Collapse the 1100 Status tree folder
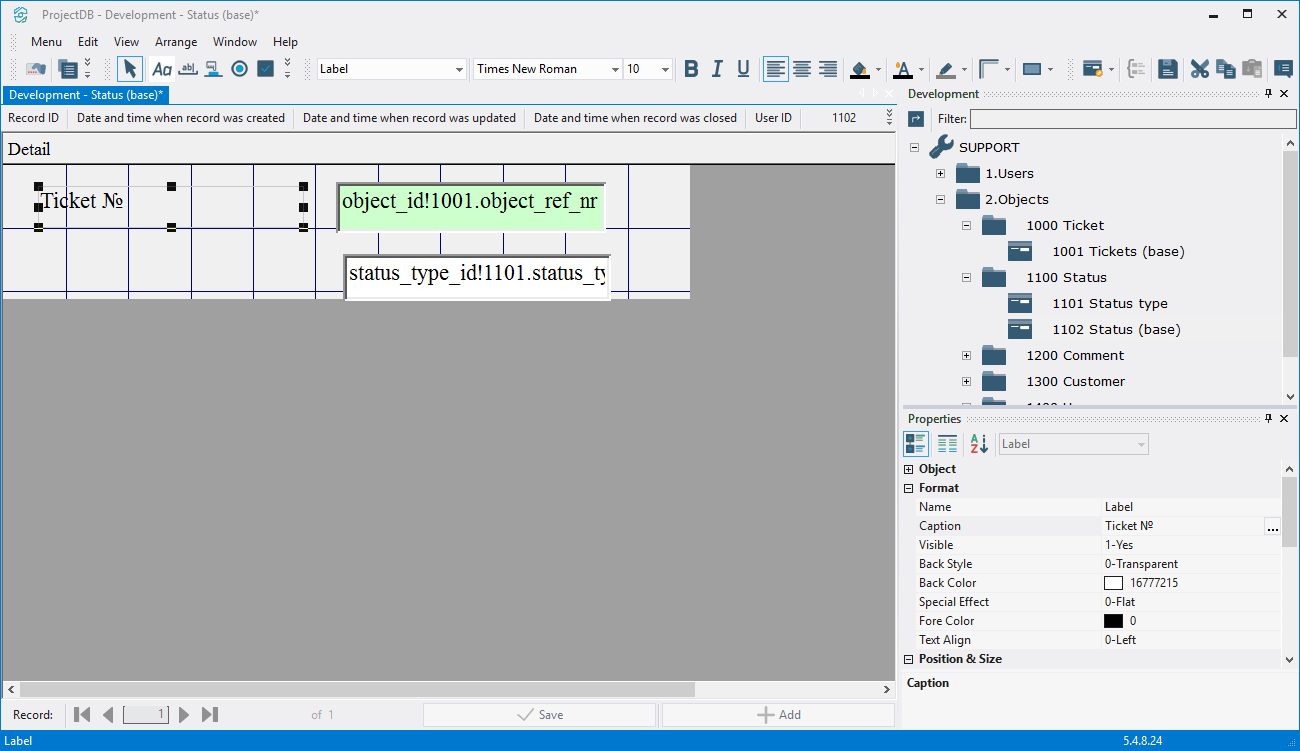This screenshot has width=1300, height=751. tap(966, 278)
